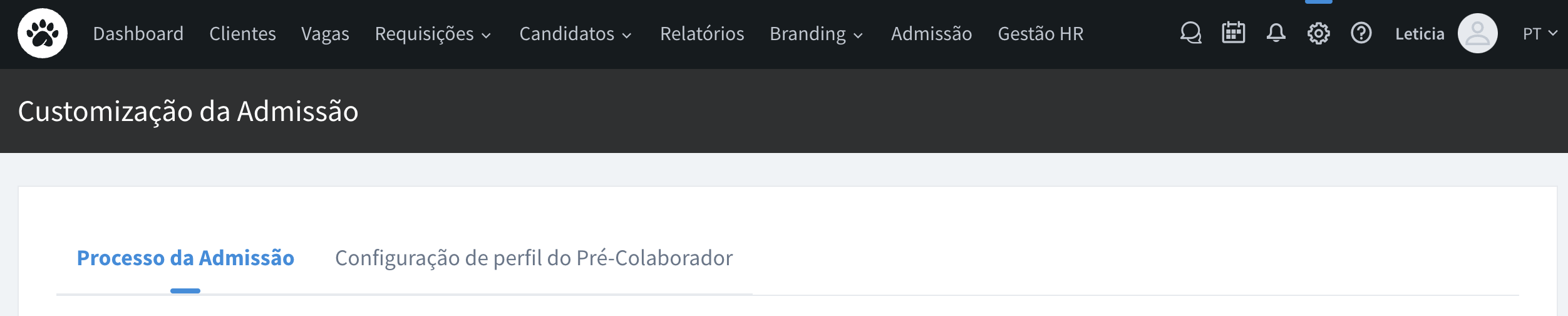1568x316 pixels.
Task: Open Gestão HR section
Action: [x=1040, y=34]
